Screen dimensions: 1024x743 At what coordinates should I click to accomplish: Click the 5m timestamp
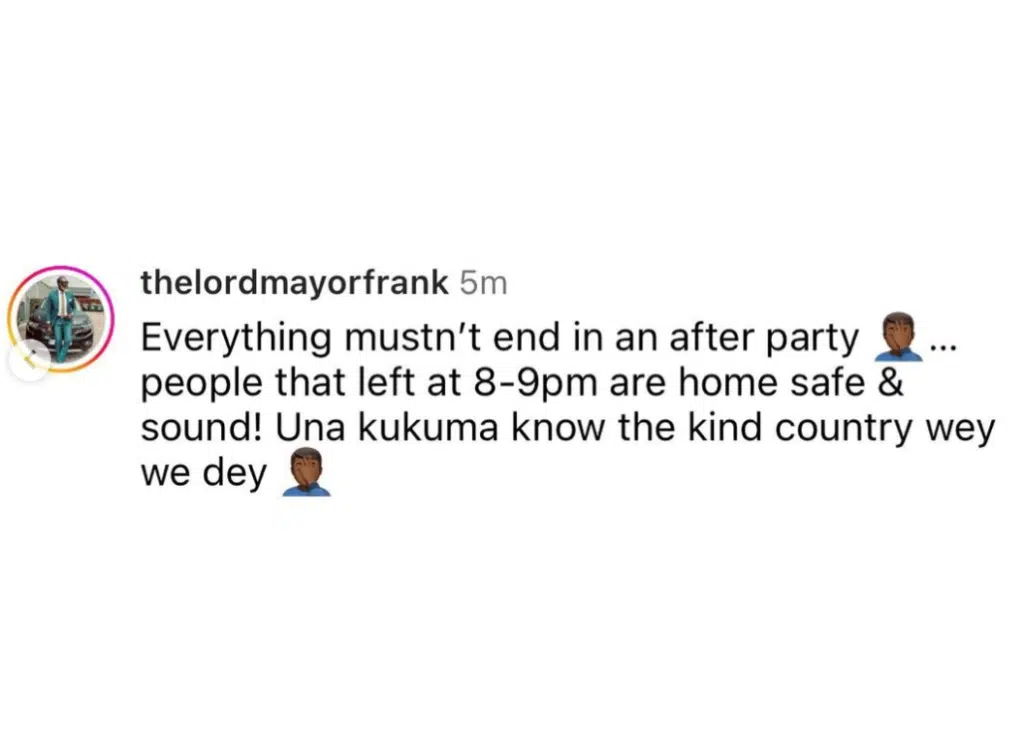483,283
